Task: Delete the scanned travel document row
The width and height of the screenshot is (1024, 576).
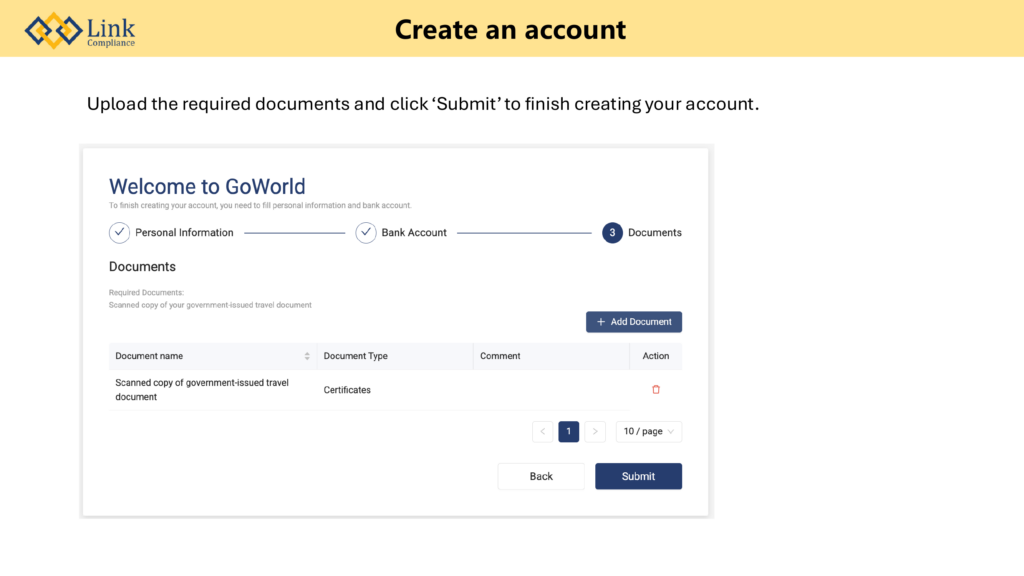Action: point(656,390)
